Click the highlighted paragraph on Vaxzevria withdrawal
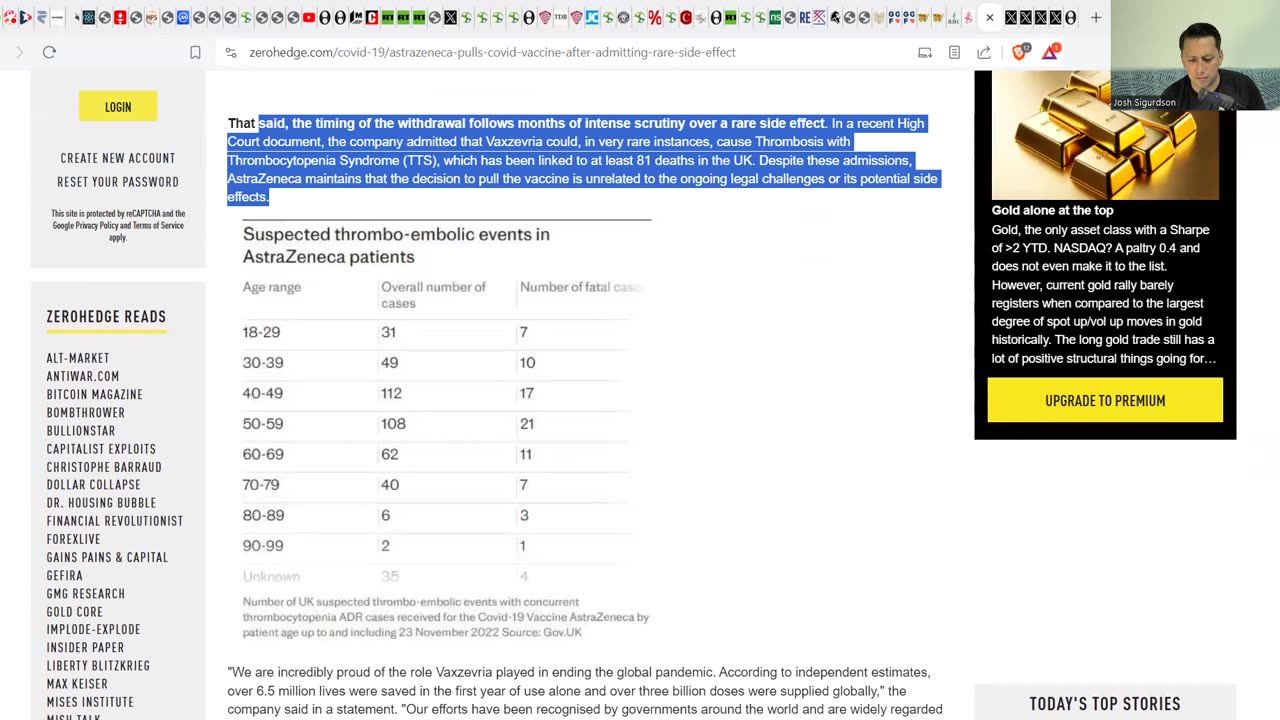Viewport: 1280px width, 720px height. [x=583, y=160]
